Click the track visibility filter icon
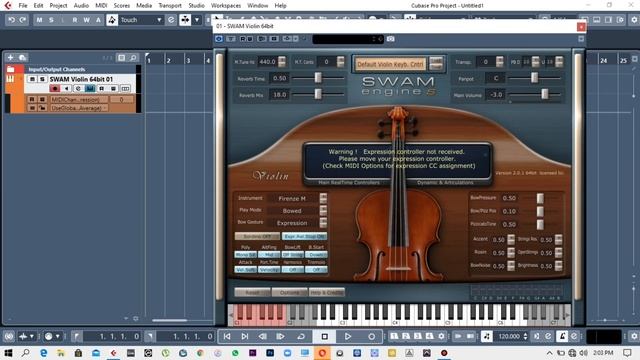Image resolution: width=640 pixels, height=360 pixels. [x=122, y=58]
